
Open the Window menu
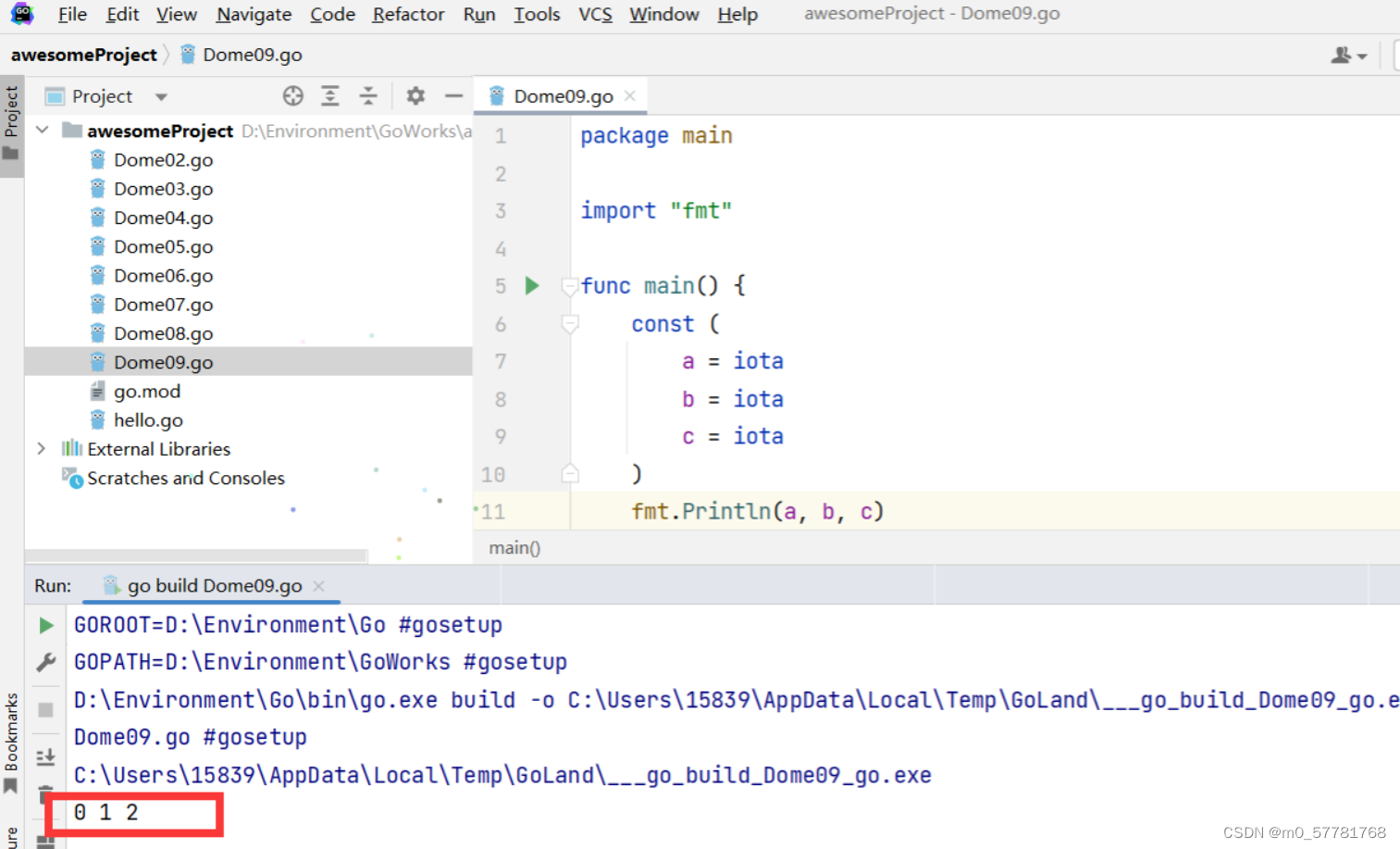(x=663, y=15)
